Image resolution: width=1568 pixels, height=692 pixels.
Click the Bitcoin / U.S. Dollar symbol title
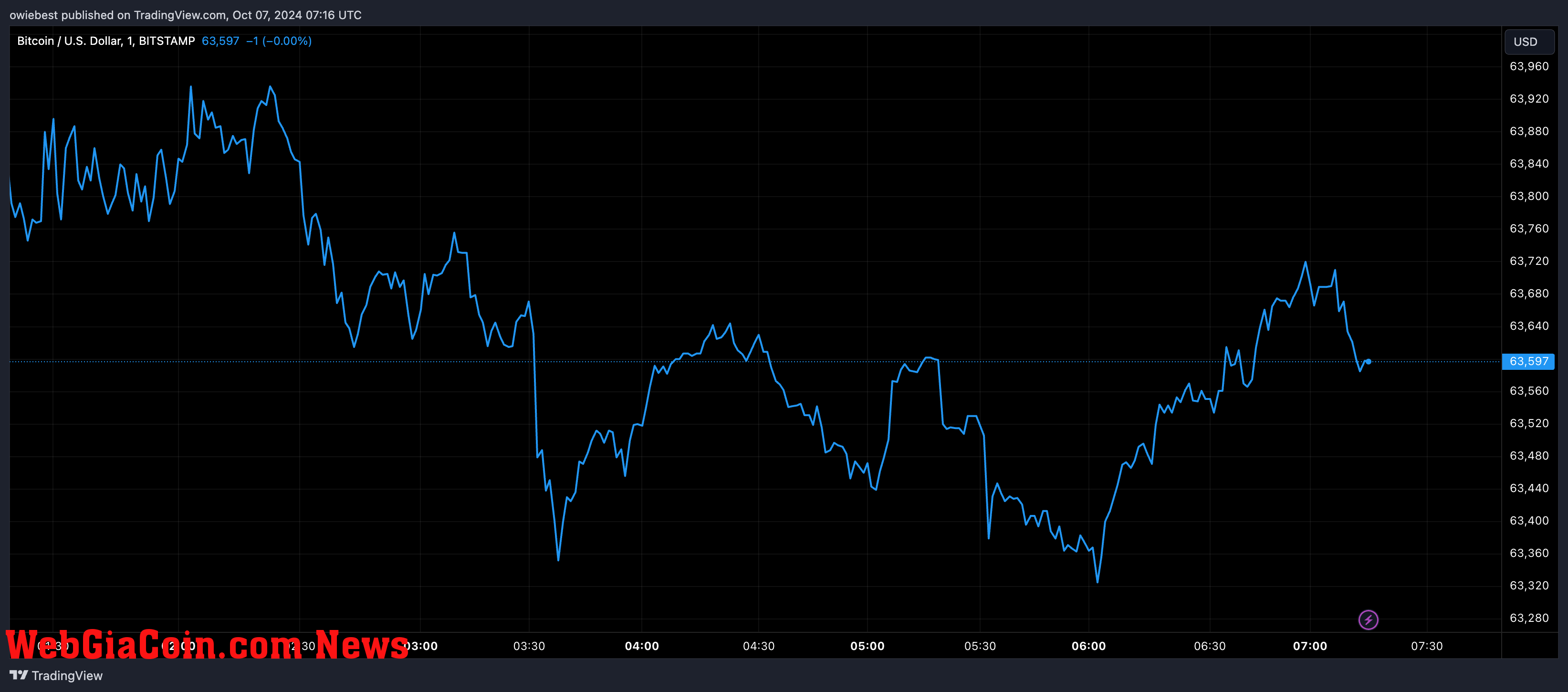coord(106,41)
